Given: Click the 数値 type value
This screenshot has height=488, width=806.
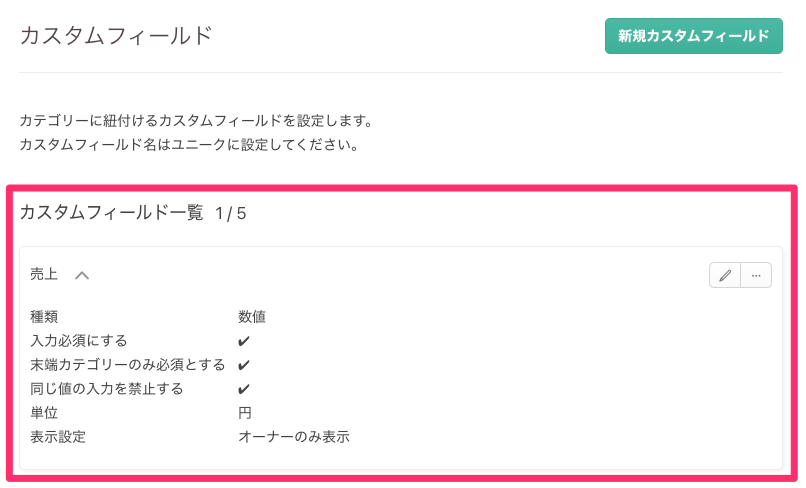Looking at the screenshot, I should tap(251, 317).
